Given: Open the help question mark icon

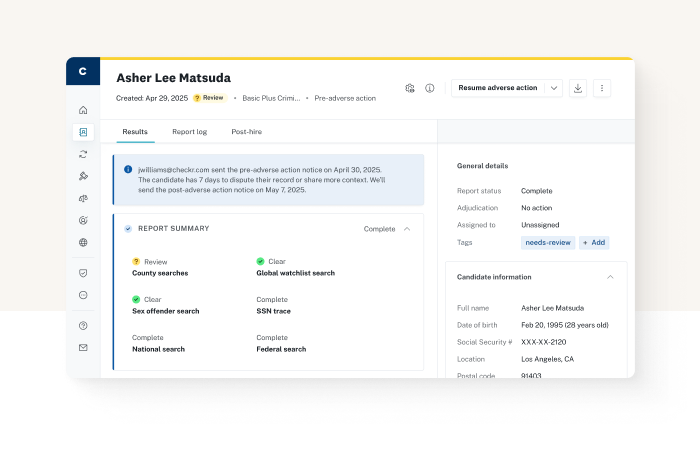Looking at the screenshot, I should [x=83, y=325].
